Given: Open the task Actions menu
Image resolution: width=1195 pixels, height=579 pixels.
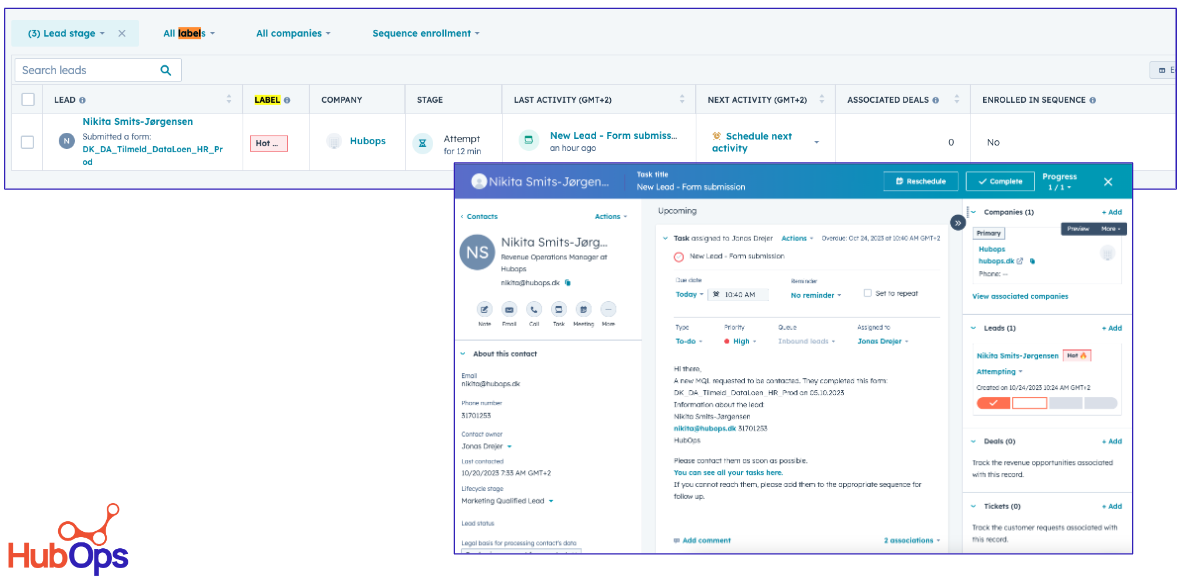Looking at the screenshot, I should pyautogui.click(x=797, y=238).
